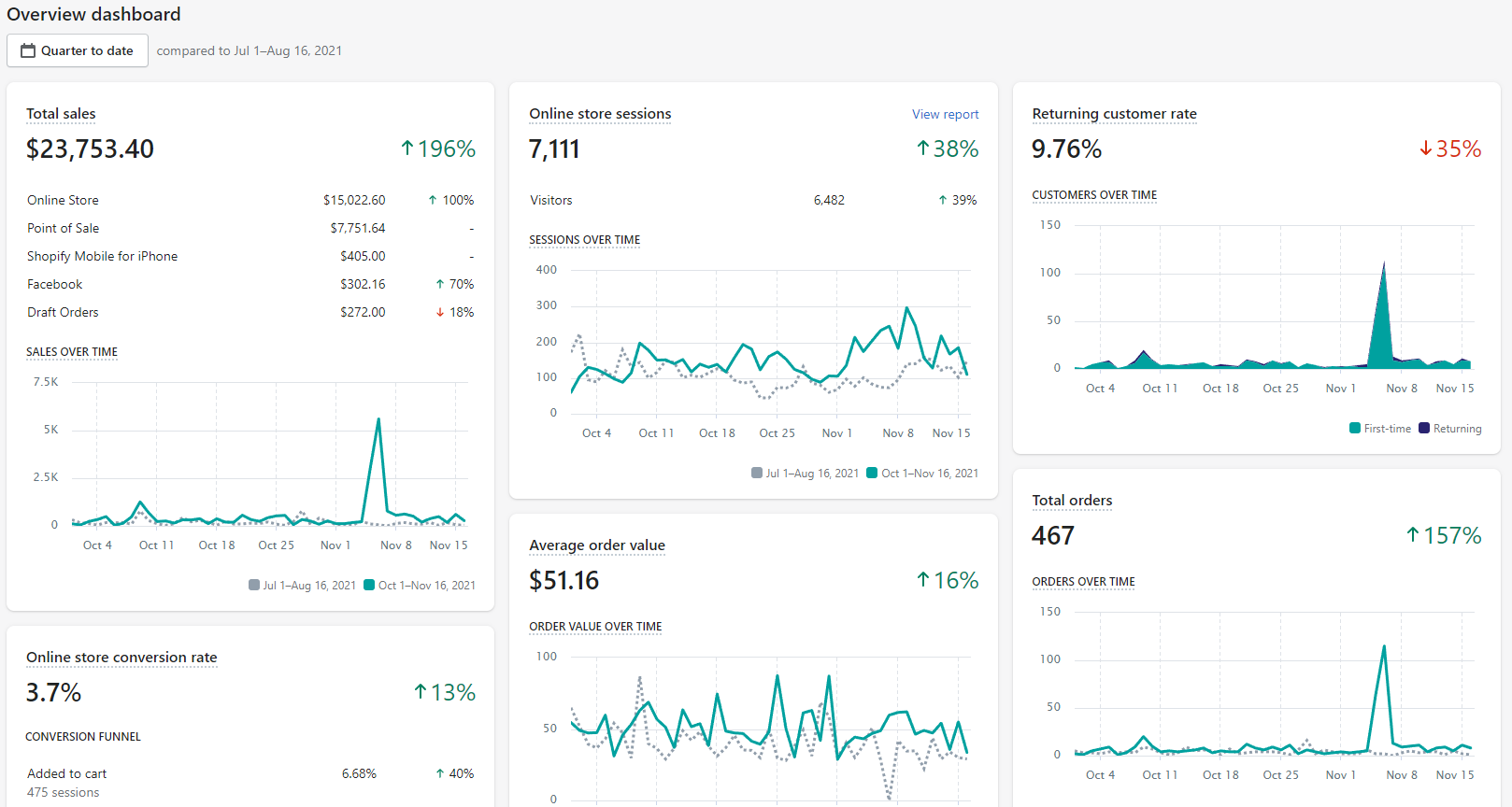Viewport: 1512px width, 807px height.
Task: Click the 467 total orders value
Action: point(1053,535)
